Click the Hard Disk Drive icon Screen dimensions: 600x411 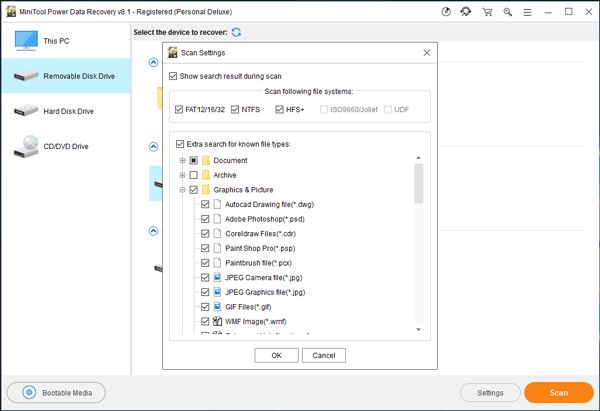point(26,111)
